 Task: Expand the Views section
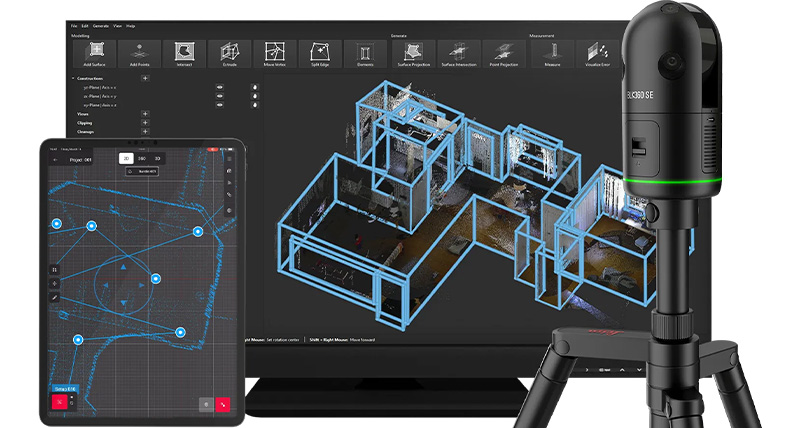click(x=145, y=114)
